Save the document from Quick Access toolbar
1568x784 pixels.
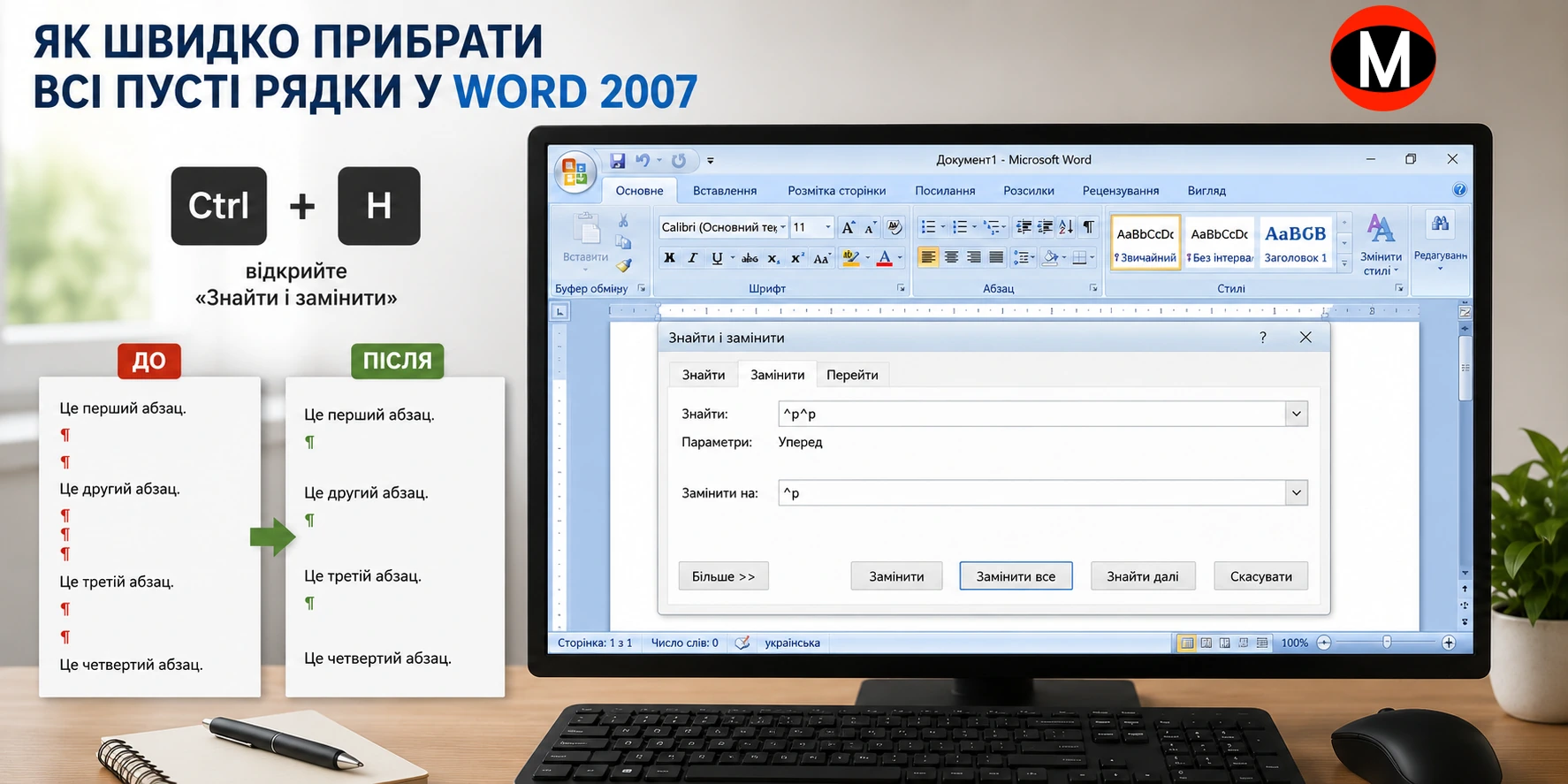click(618, 161)
